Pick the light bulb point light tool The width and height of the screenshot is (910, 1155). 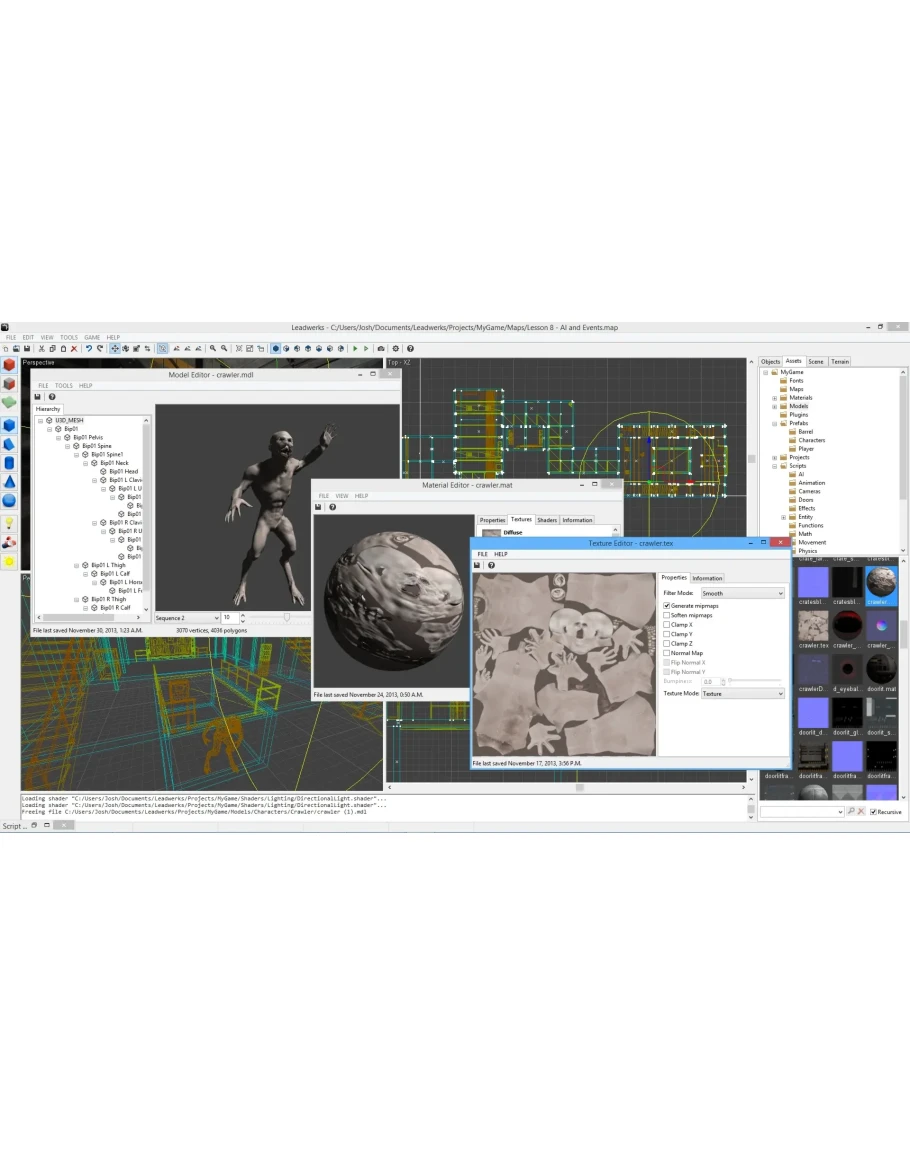9,523
